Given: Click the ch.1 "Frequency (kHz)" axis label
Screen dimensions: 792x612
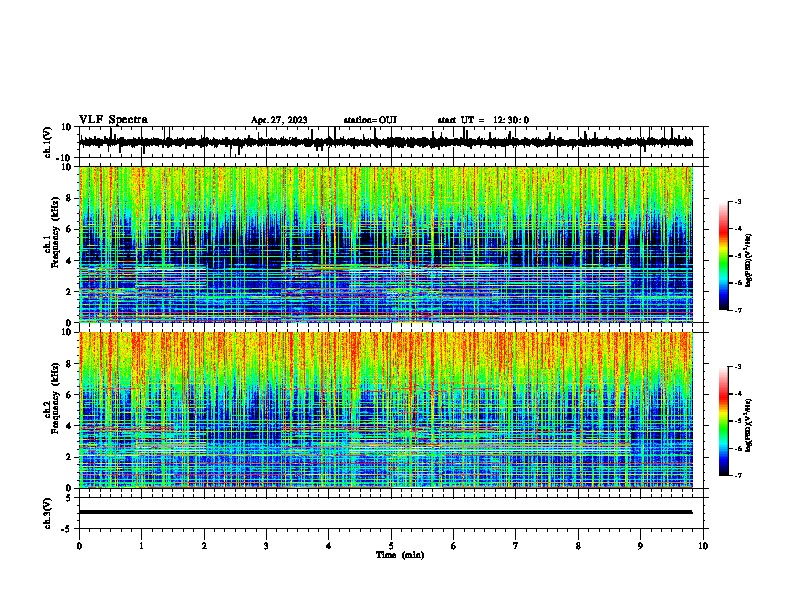Looking at the screenshot, I should pos(56,230).
